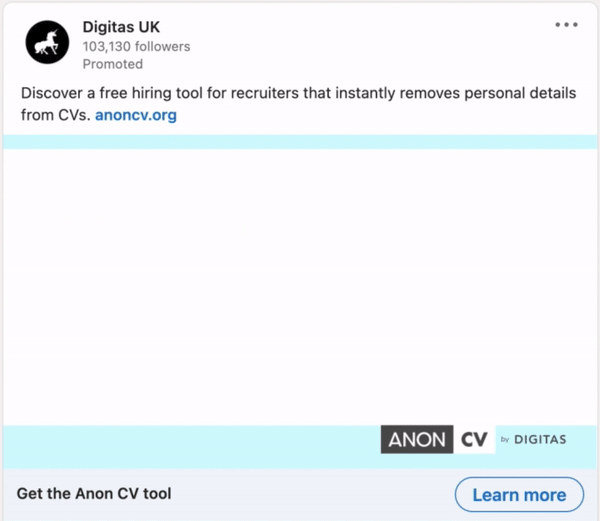Follow the anoncv.org hyperlink
600x521 pixels.
(136, 115)
